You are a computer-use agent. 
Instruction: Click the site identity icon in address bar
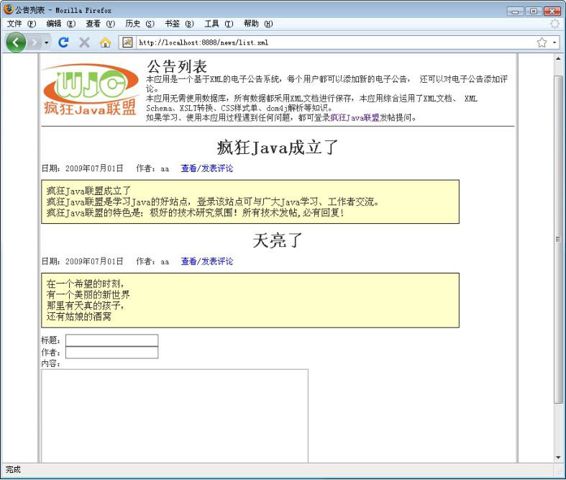click(x=127, y=43)
